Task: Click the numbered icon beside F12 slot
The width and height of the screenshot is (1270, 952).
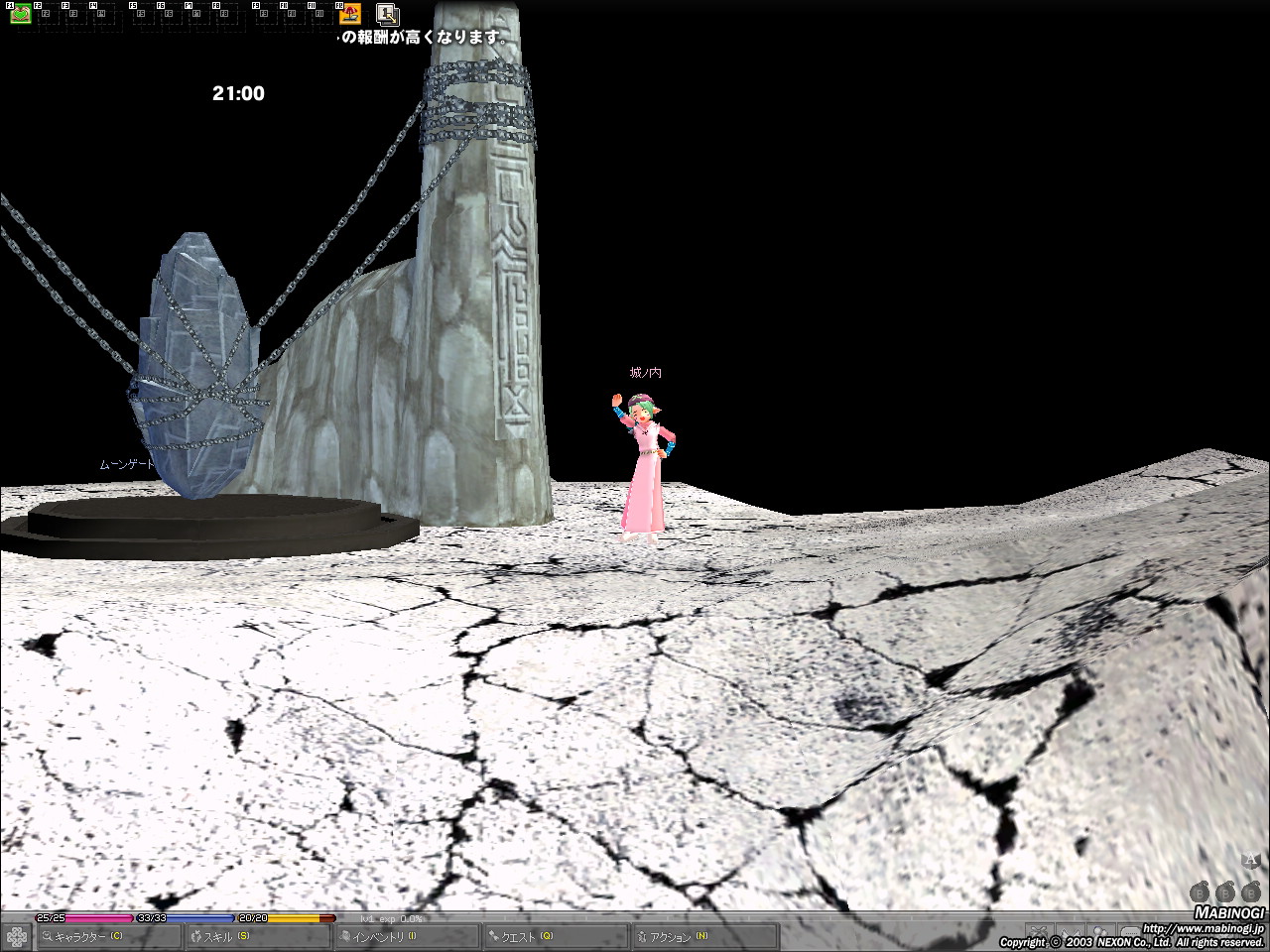Action: (x=388, y=14)
